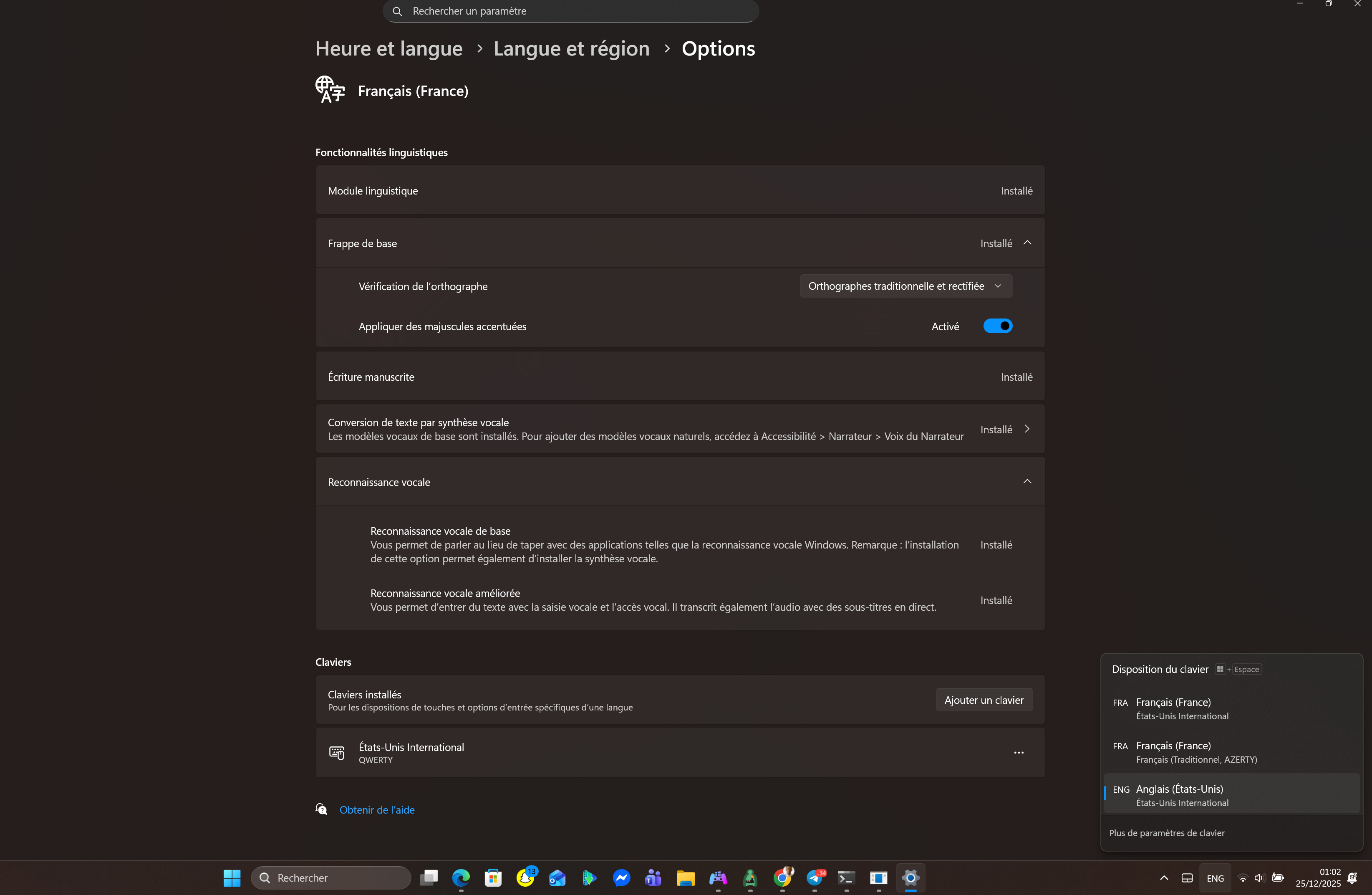
Task: Click the 'Rechercher un paramètre' search field
Action: [x=570, y=11]
